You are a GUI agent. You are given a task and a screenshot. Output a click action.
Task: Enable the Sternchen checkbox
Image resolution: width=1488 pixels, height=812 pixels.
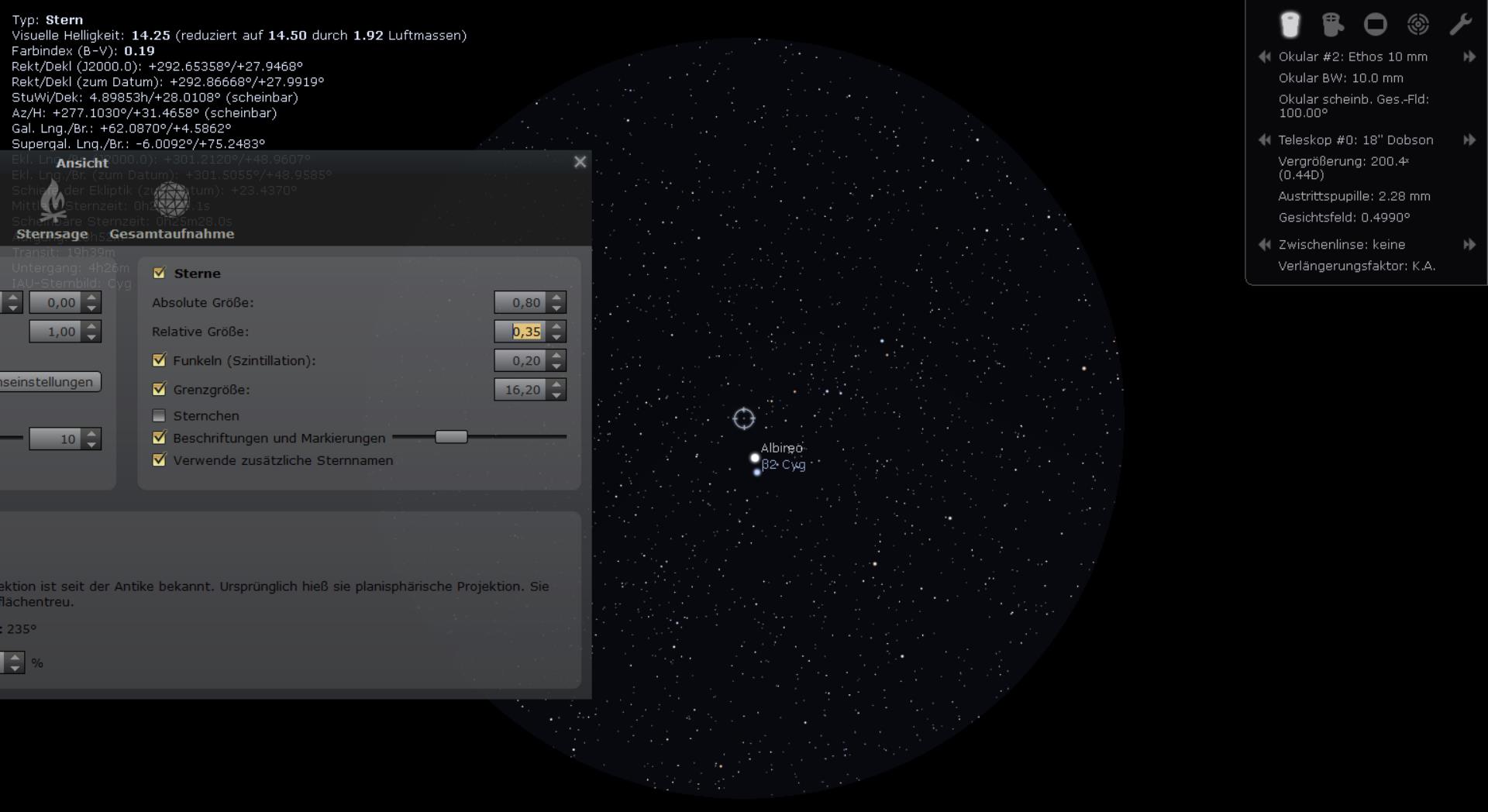[160, 416]
